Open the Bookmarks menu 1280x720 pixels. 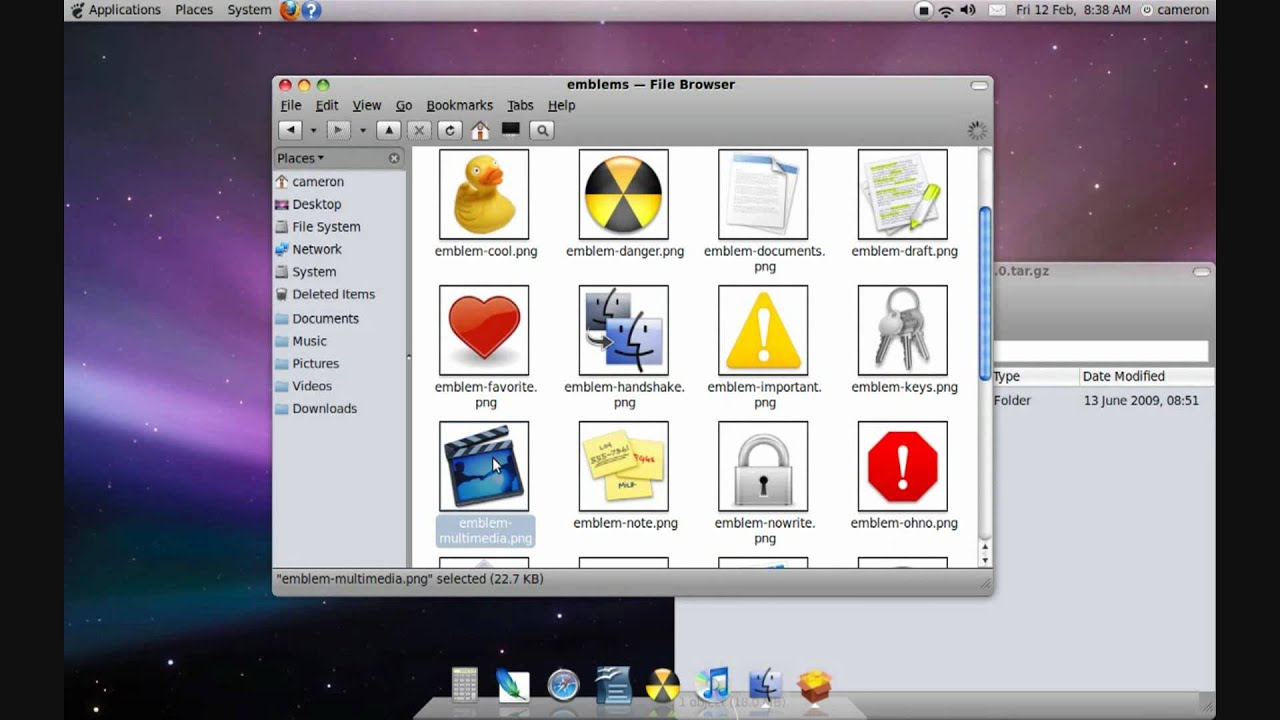[x=460, y=105]
